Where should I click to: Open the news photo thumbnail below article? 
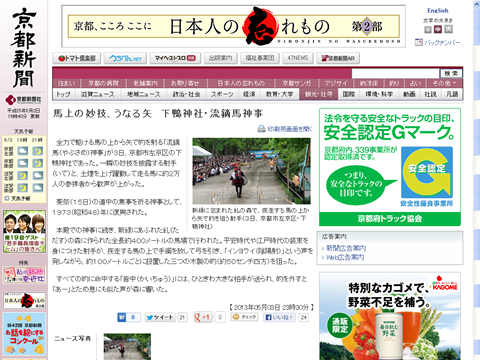(127, 347)
